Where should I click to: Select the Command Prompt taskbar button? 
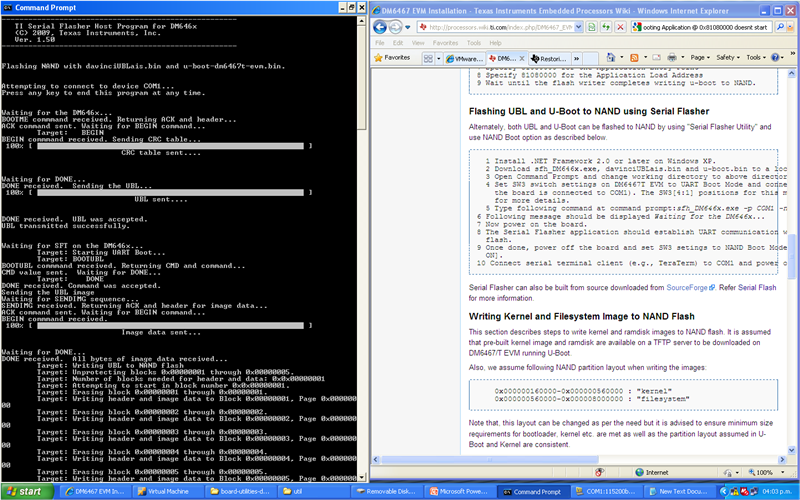tap(533, 492)
